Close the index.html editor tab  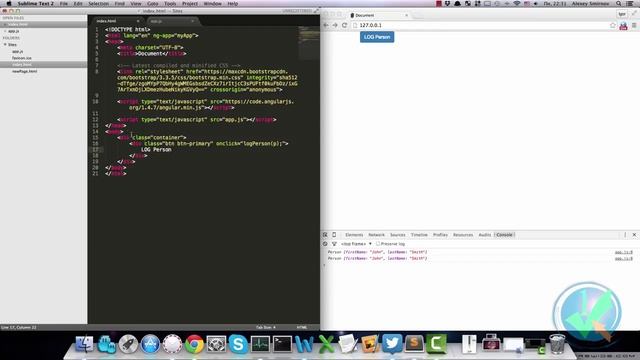coord(138,21)
